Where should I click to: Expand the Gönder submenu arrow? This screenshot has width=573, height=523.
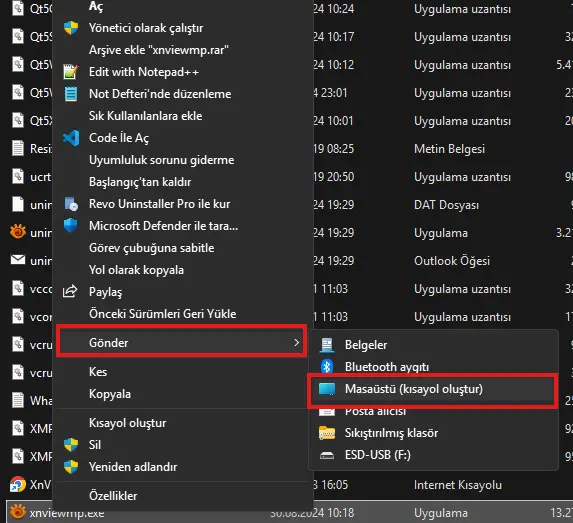coord(296,342)
